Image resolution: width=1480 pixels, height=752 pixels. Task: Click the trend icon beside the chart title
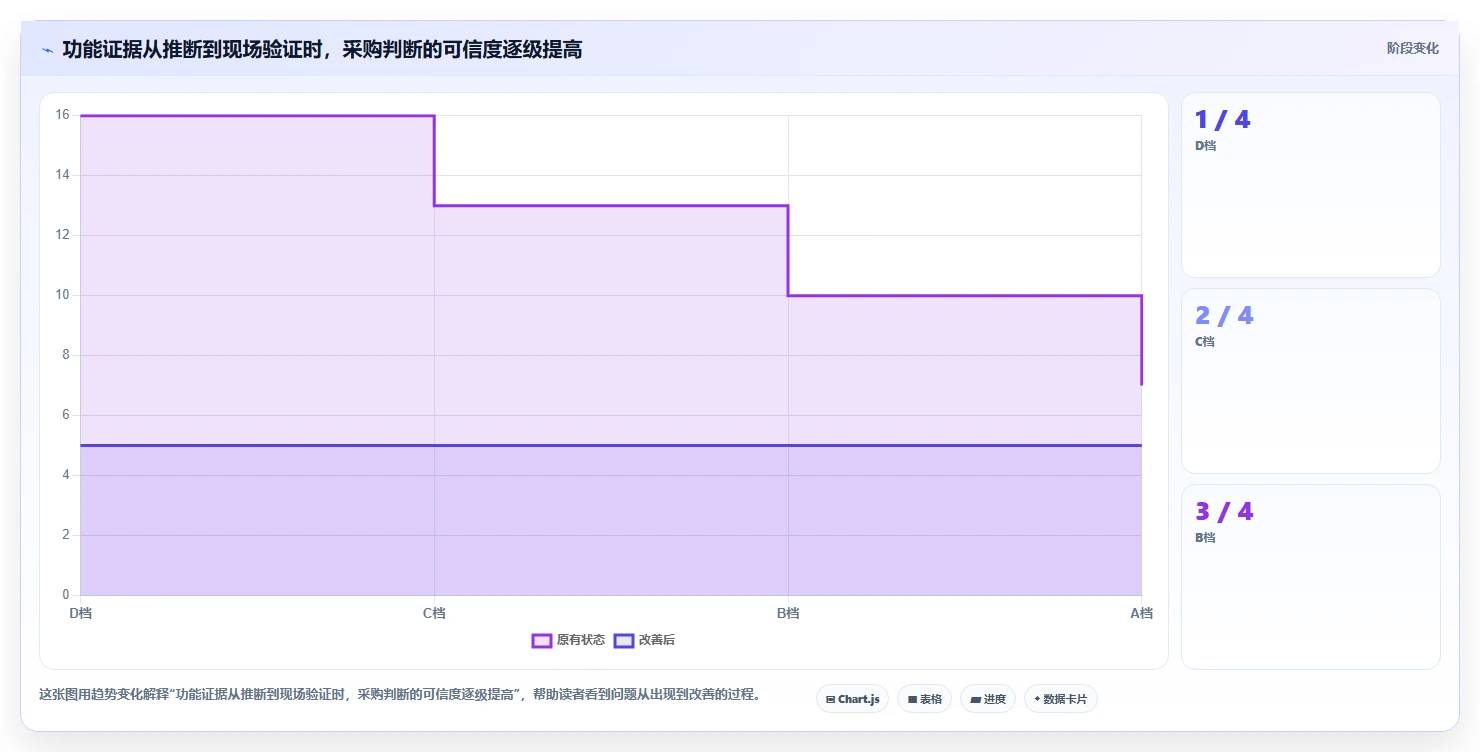[48, 50]
